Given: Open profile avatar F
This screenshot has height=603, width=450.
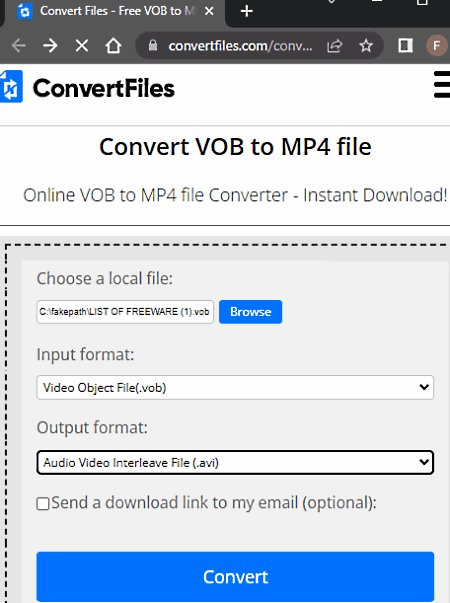Looking at the screenshot, I should point(437,46).
